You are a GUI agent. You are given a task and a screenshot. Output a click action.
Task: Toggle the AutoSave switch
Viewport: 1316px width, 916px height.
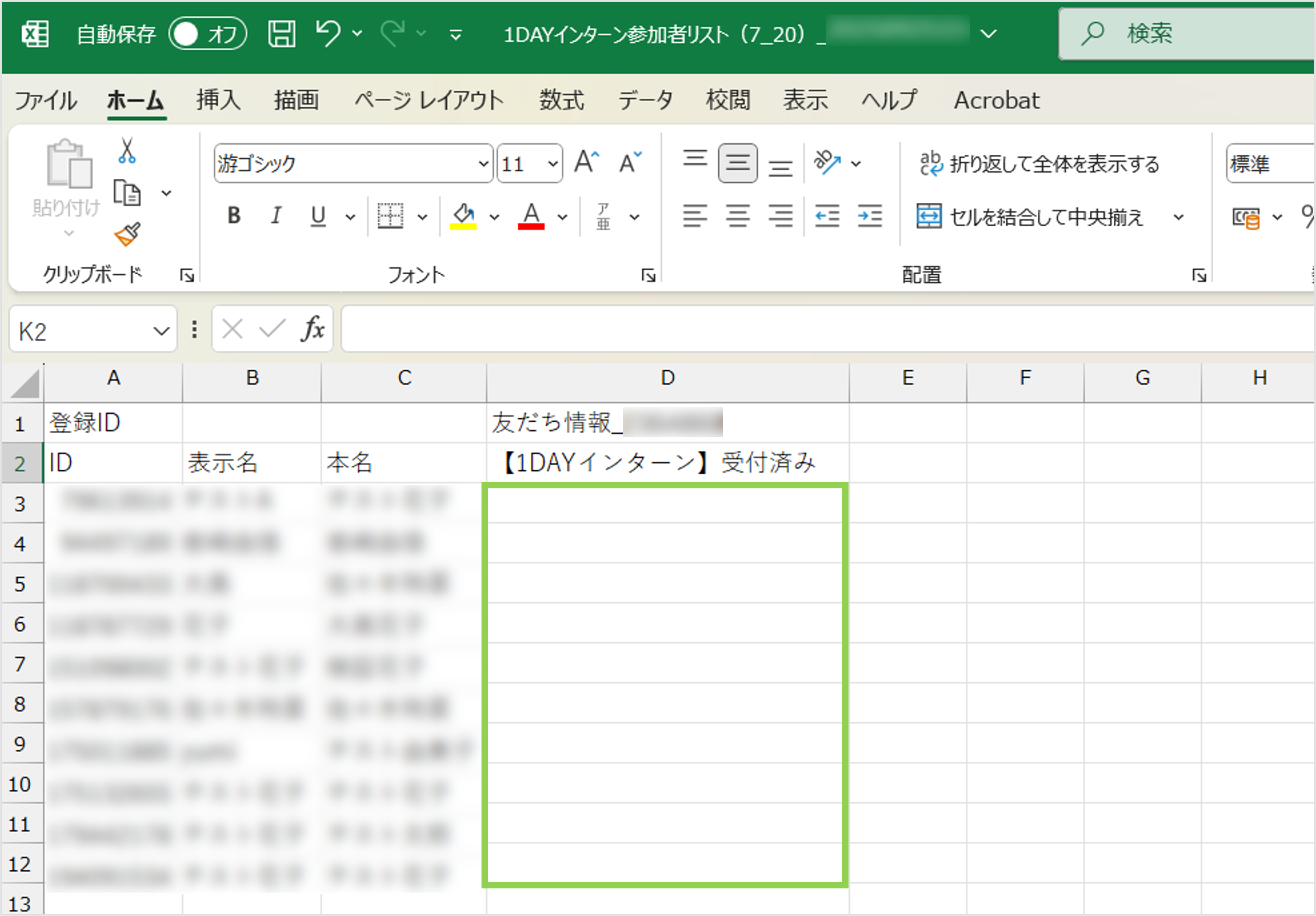[207, 34]
